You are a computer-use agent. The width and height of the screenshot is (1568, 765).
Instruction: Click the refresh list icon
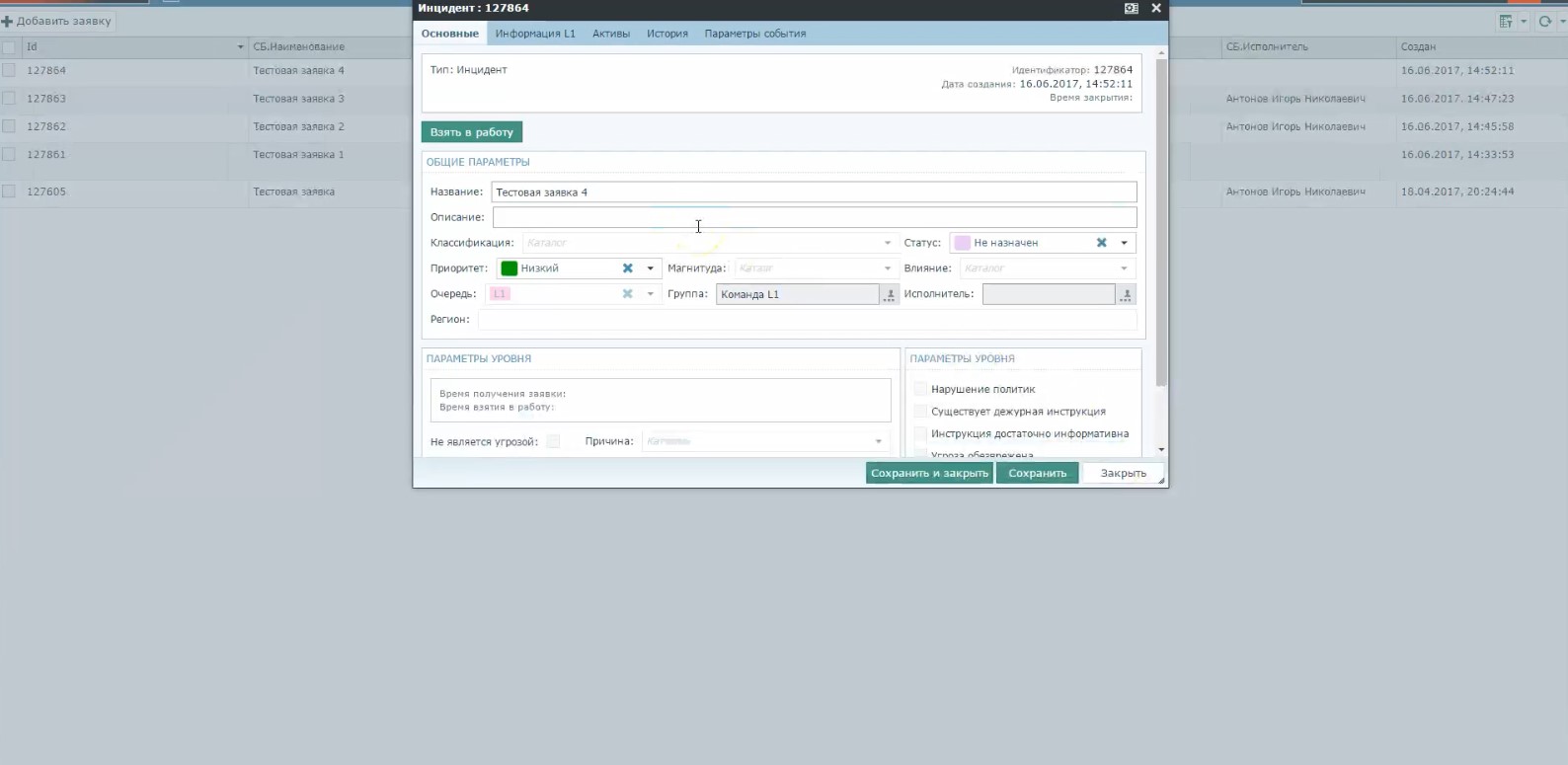click(x=1544, y=22)
